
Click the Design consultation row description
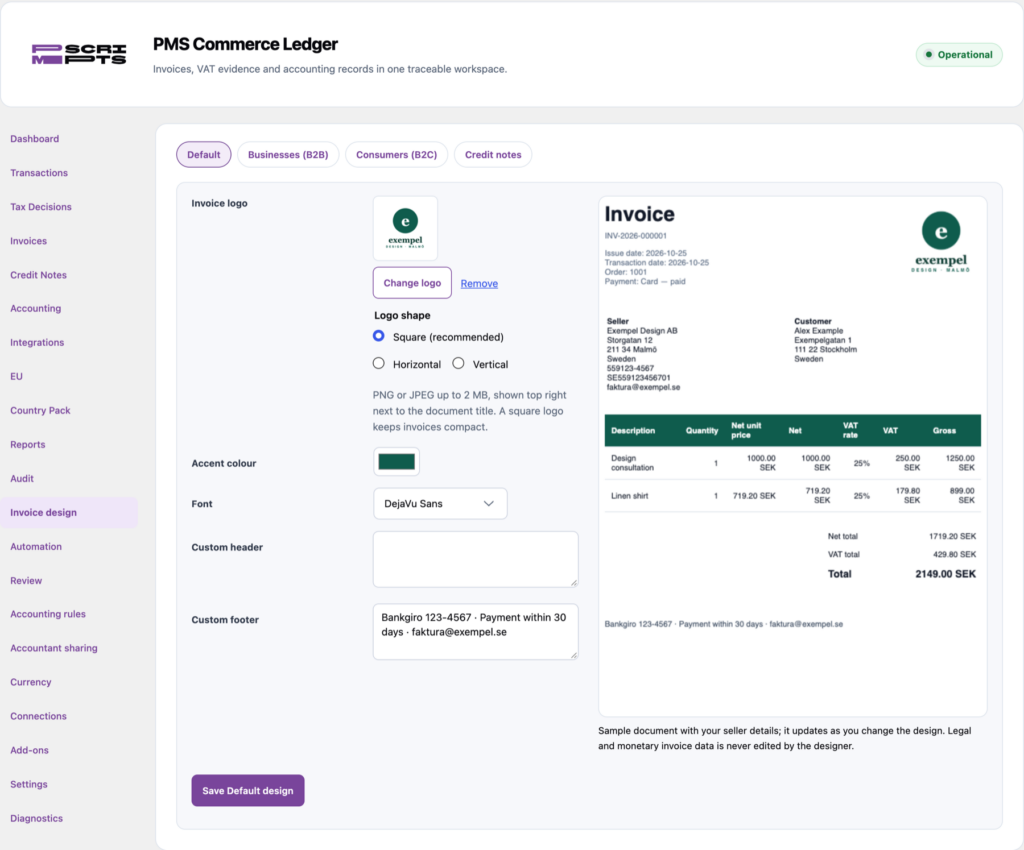[632, 463]
